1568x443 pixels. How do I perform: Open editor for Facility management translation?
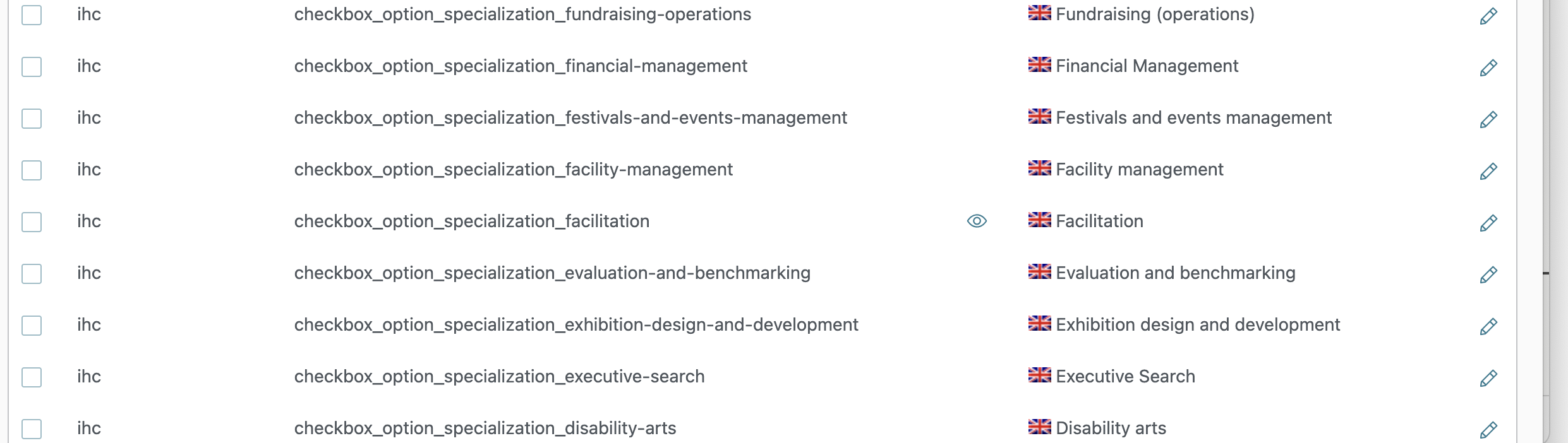click(x=1488, y=171)
